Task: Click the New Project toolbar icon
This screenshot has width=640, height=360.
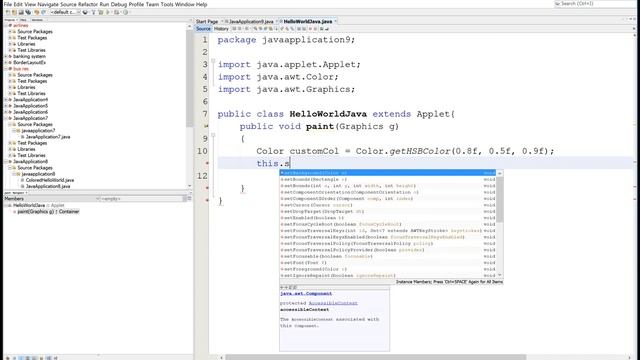Action: click(14, 12)
